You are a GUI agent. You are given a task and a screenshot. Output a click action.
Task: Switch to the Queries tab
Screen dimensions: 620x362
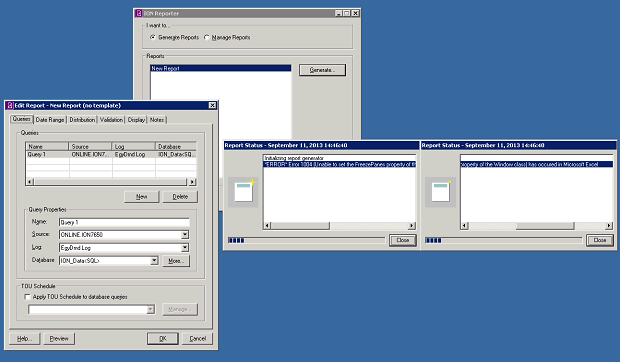point(21,119)
